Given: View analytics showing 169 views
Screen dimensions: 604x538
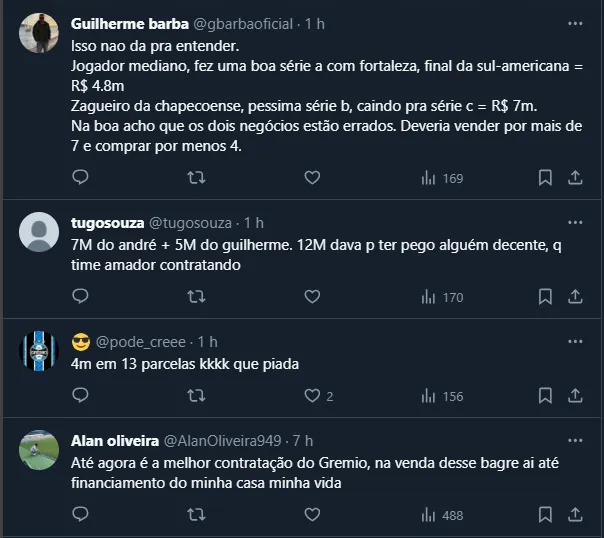Looking at the screenshot, I should pos(441,178).
